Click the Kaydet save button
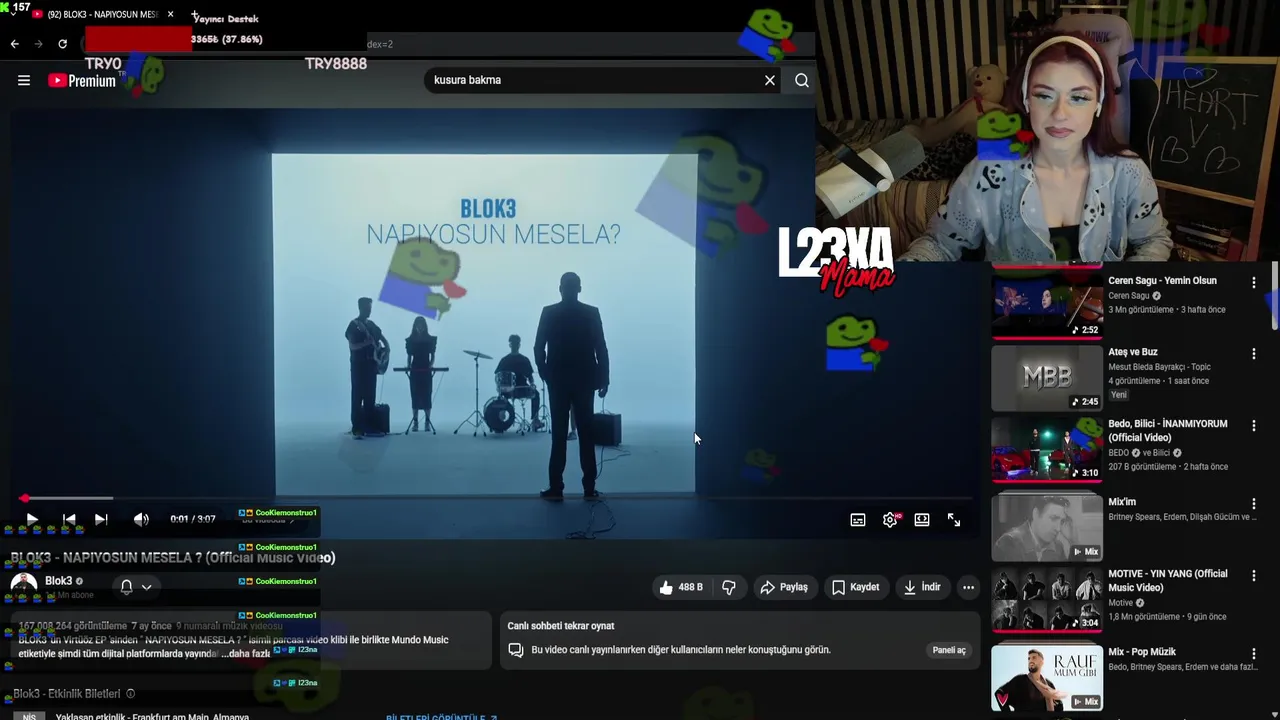This screenshot has height=720, width=1280. pyautogui.click(x=856, y=587)
